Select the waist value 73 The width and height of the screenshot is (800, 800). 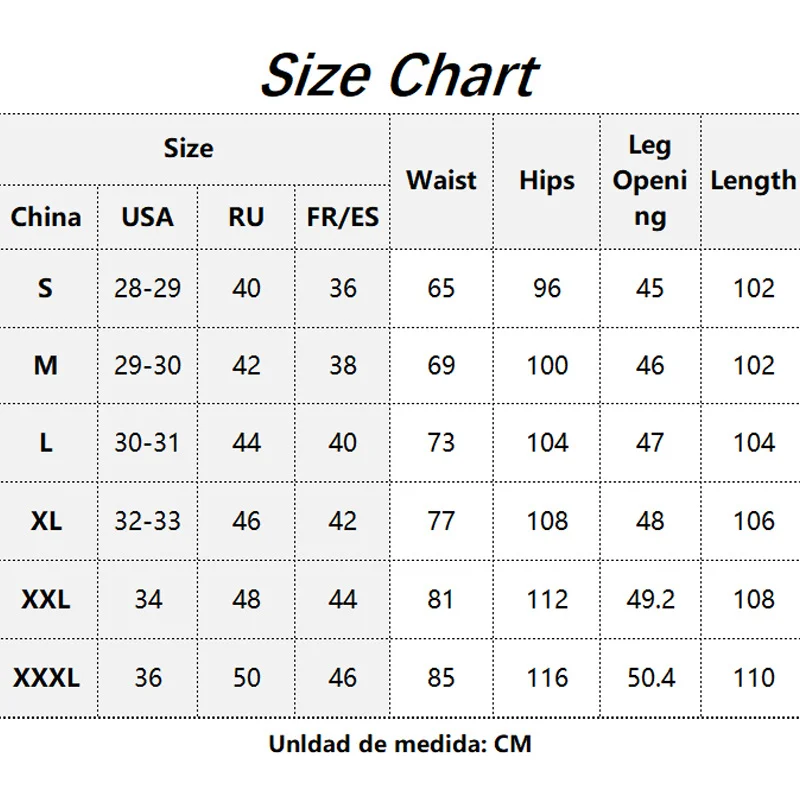click(441, 443)
